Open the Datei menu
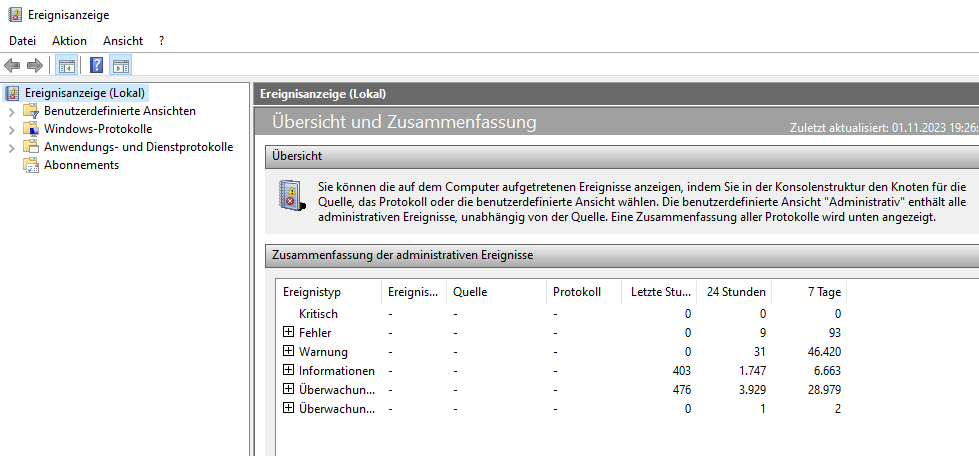Image resolution: width=979 pixels, height=456 pixels. [x=22, y=41]
